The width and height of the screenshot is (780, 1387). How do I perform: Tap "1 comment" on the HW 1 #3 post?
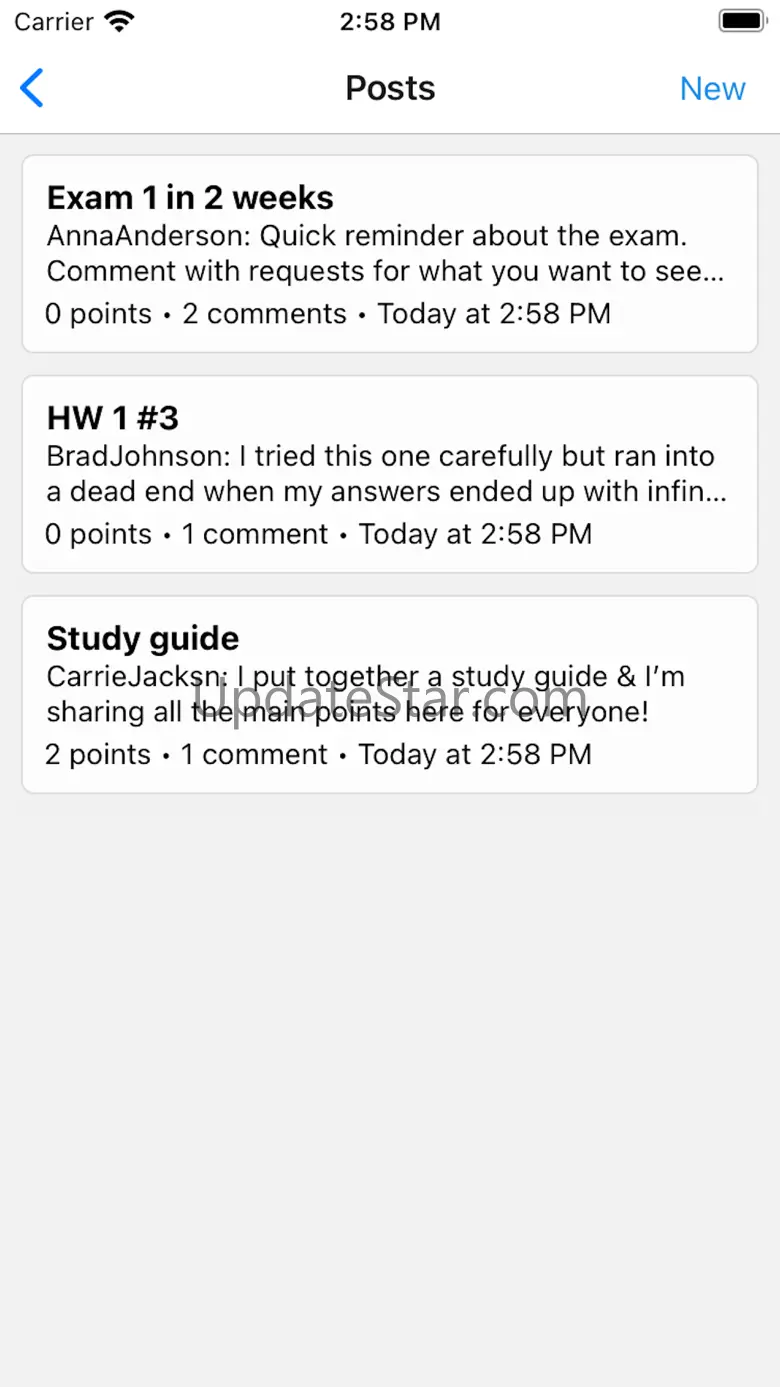[255, 534]
